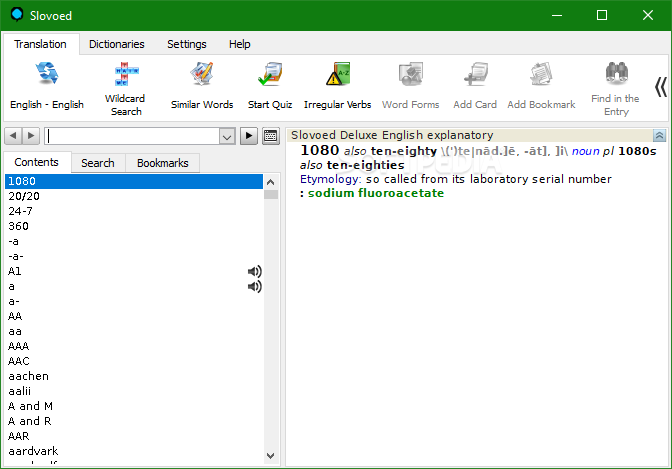The image size is (672, 469).
Task: Collapse the toolbar with double chevron
Action: [660, 87]
